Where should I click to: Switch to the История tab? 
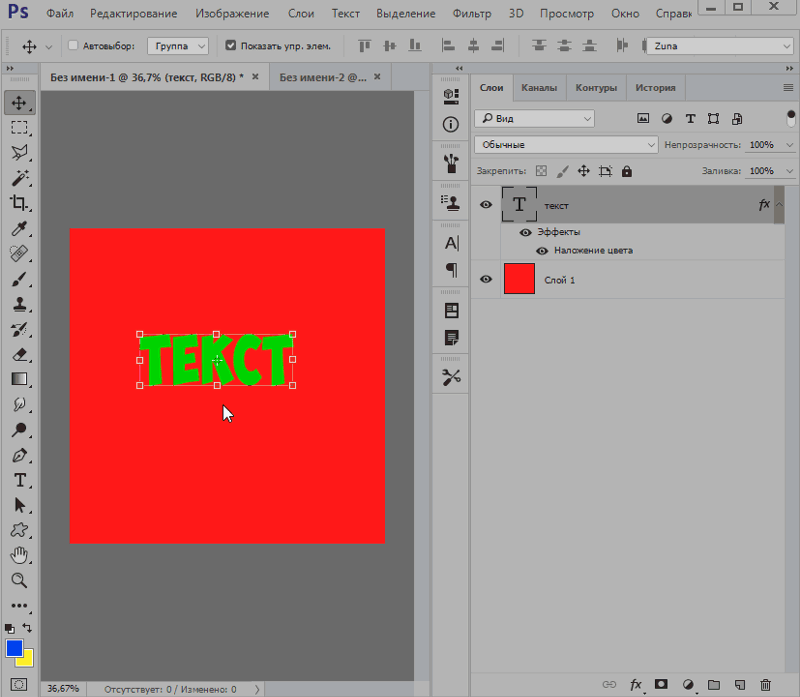(x=655, y=88)
